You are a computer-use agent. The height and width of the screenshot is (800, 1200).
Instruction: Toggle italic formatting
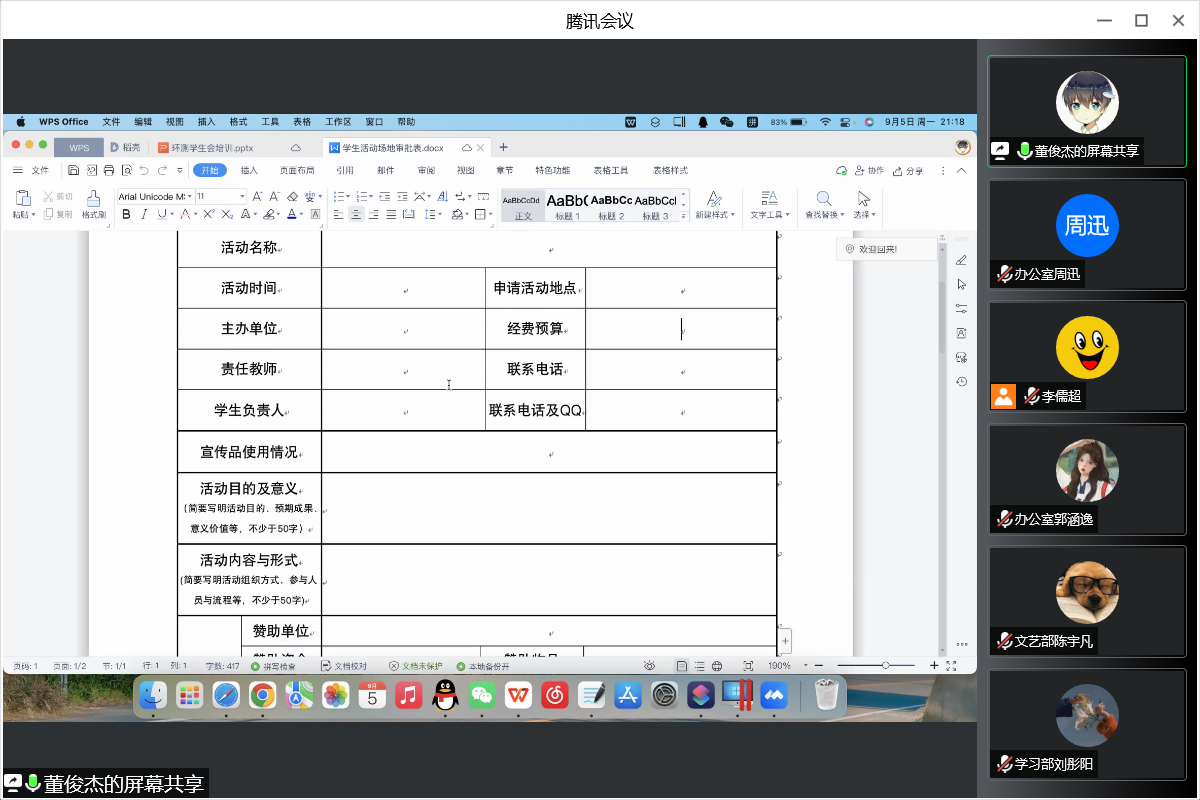[143, 214]
